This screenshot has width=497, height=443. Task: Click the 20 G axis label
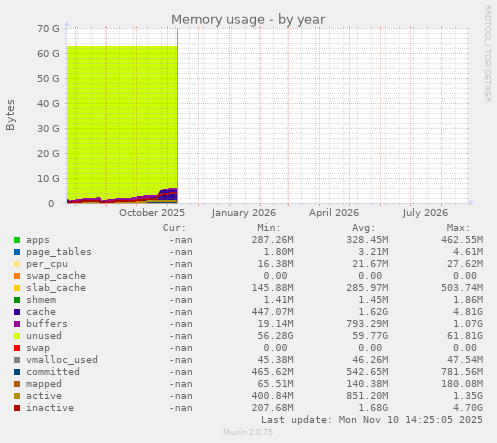(x=48, y=154)
